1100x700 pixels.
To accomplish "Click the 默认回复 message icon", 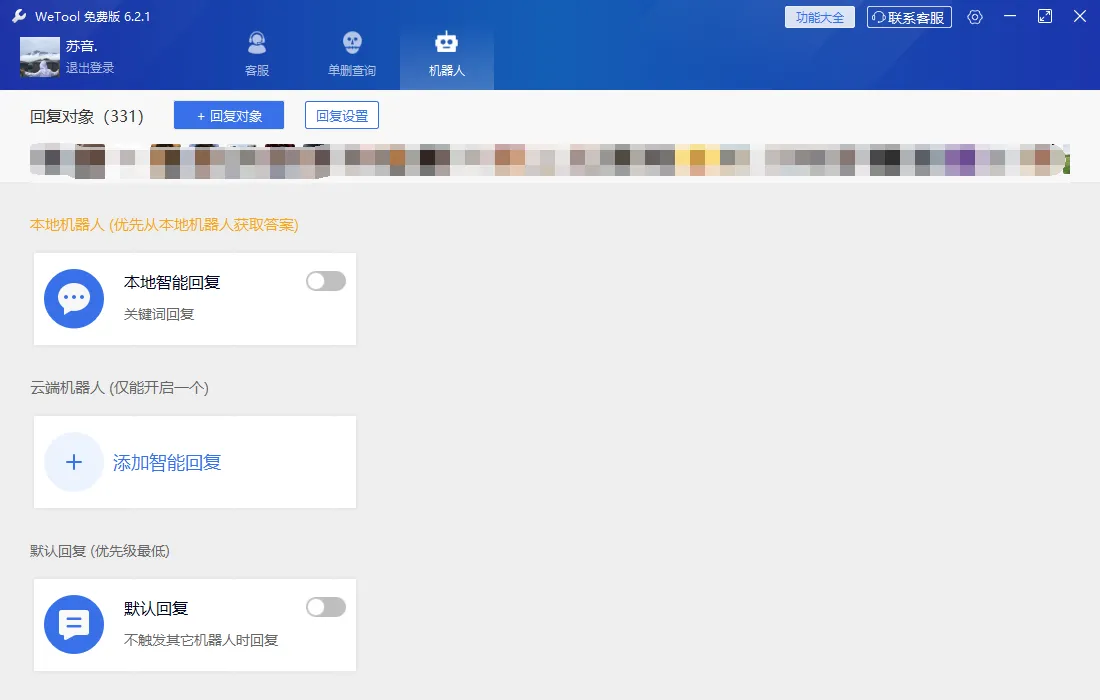I will tap(74, 624).
